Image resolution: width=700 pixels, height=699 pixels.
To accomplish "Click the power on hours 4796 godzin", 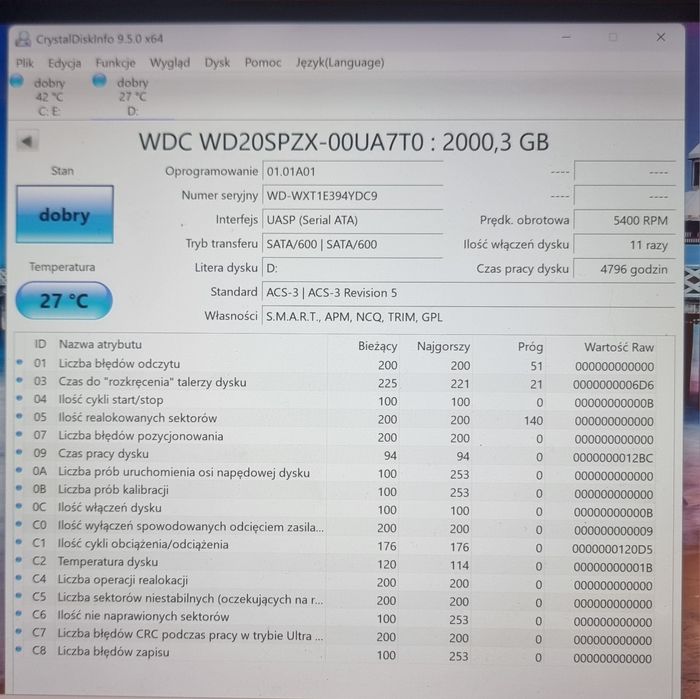I will (x=624, y=269).
